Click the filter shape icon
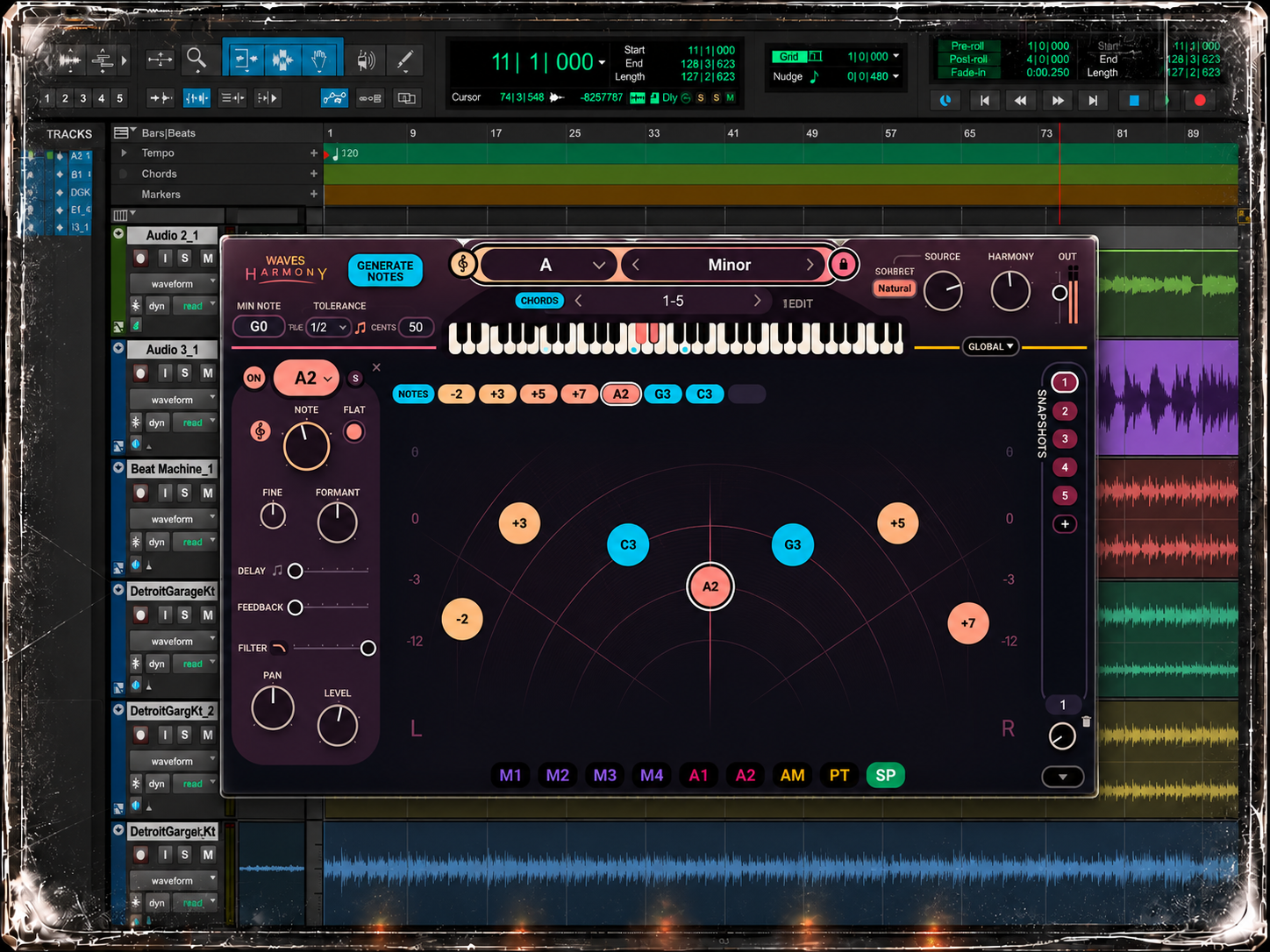1270x952 pixels. [x=279, y=648]
